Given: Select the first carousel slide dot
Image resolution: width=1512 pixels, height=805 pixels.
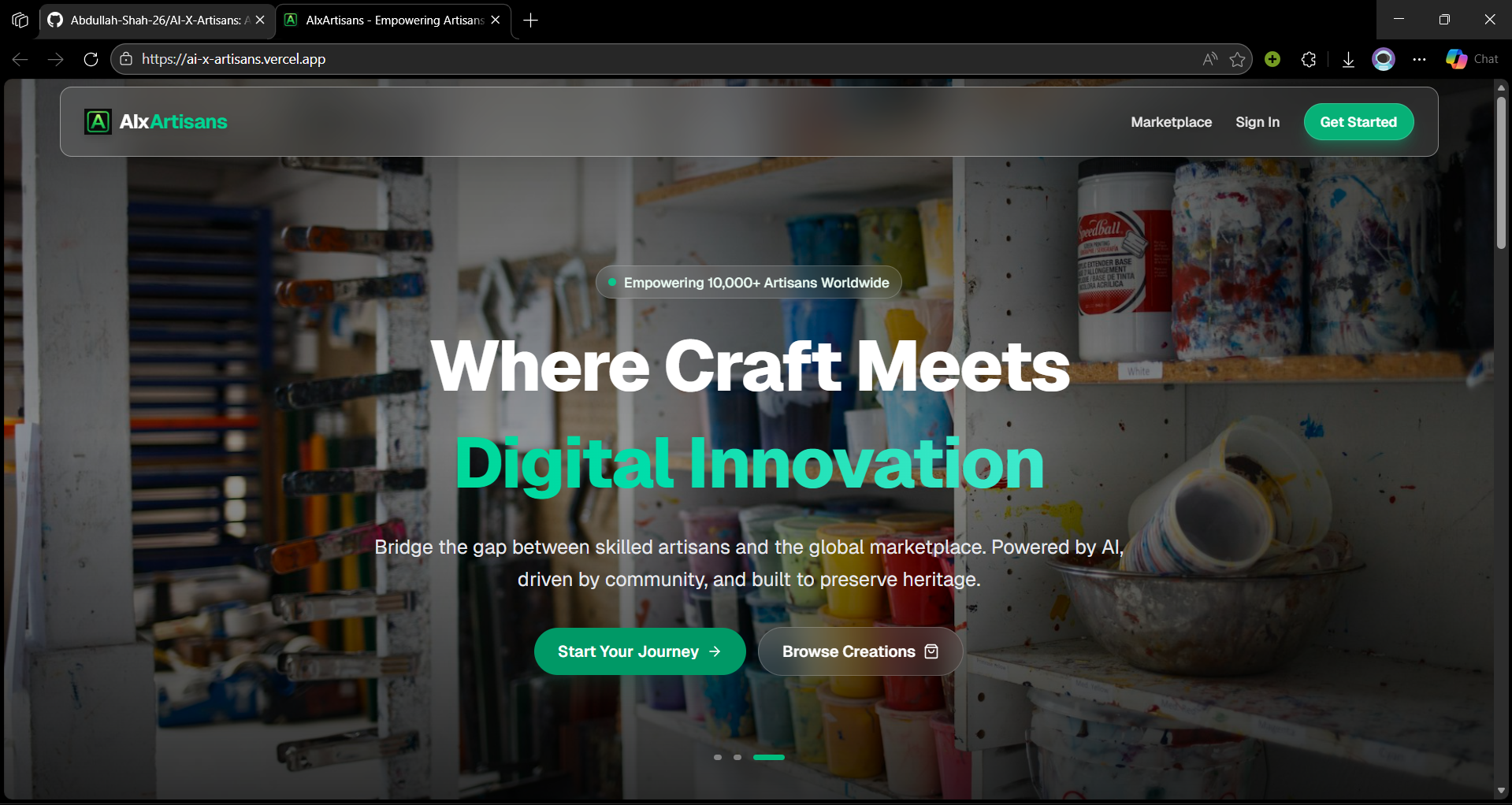Looking at the screenshot, I should pos(718,757).
